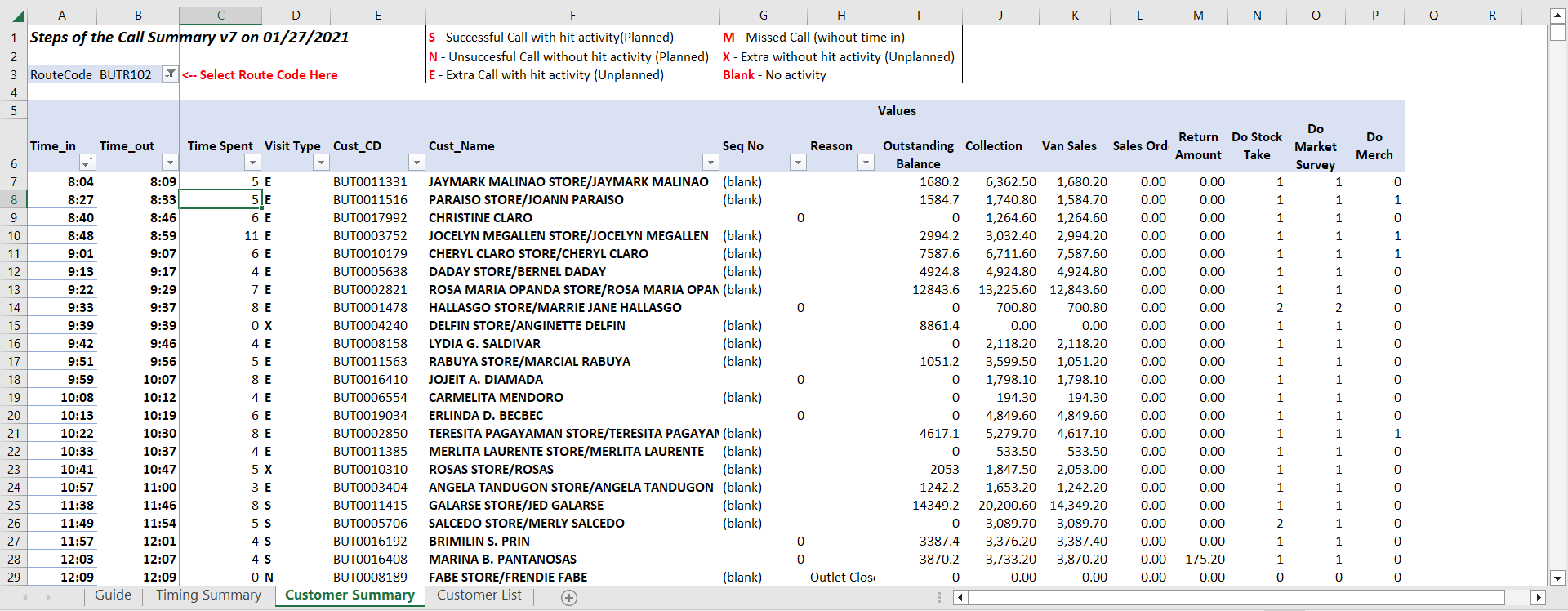Expand the Visit Type filter dropdown
This screenshot has width=1568, height=611.
[321, 163]
